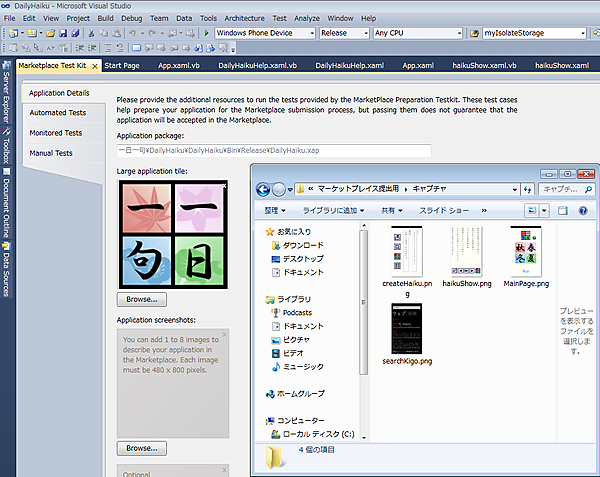Screen dimensions: 600x477
Task: Open the Explorer 整理 menu dropdown
Action: click(276, 211)
